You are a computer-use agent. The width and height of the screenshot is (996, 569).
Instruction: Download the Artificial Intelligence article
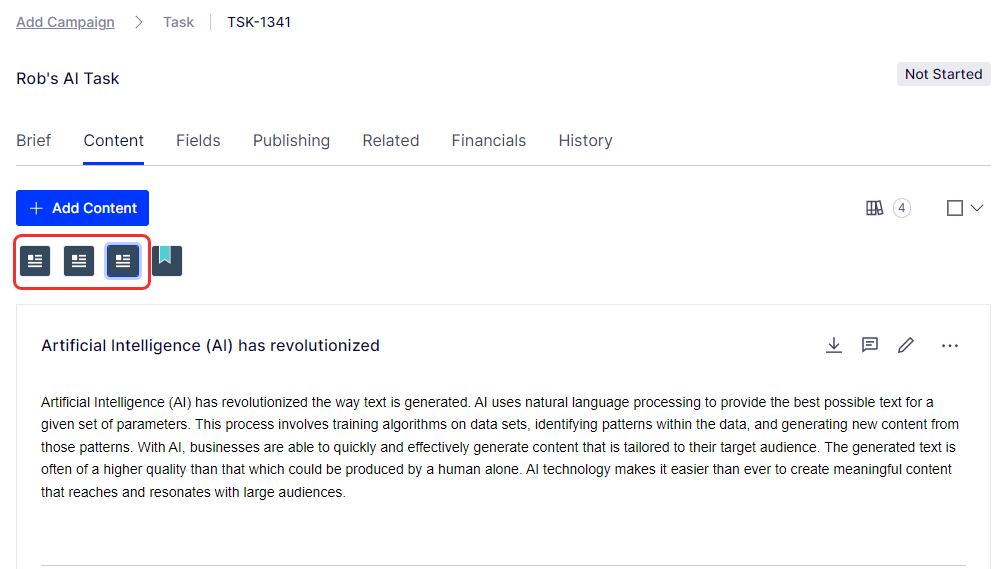833,345
